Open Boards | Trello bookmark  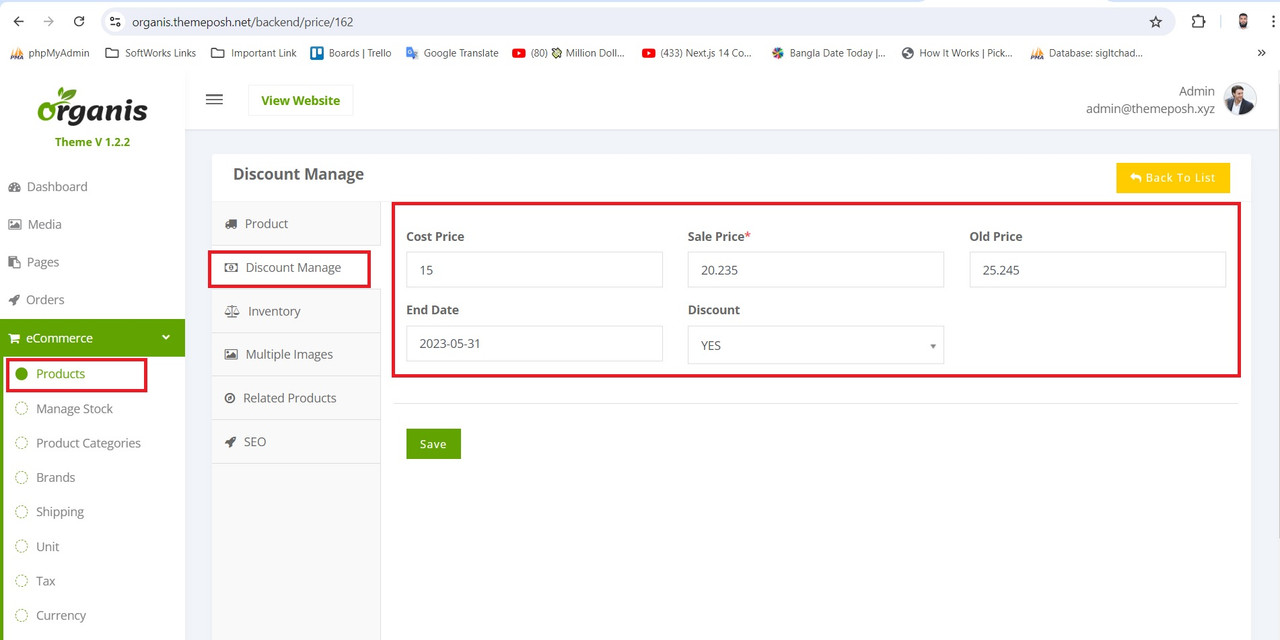351,53
